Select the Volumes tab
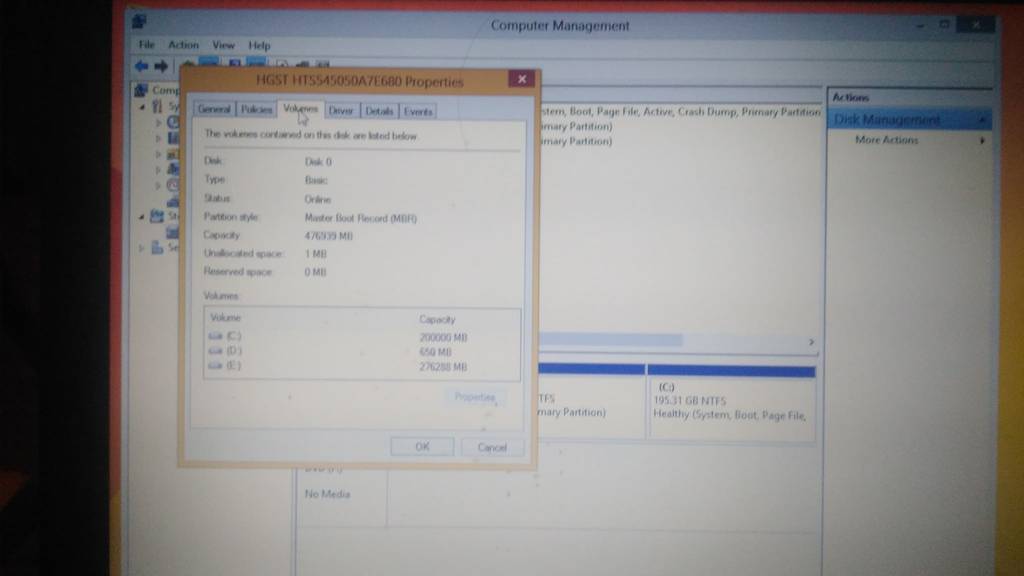Viewport: 1024px width, 576px height. click(300, 108)
